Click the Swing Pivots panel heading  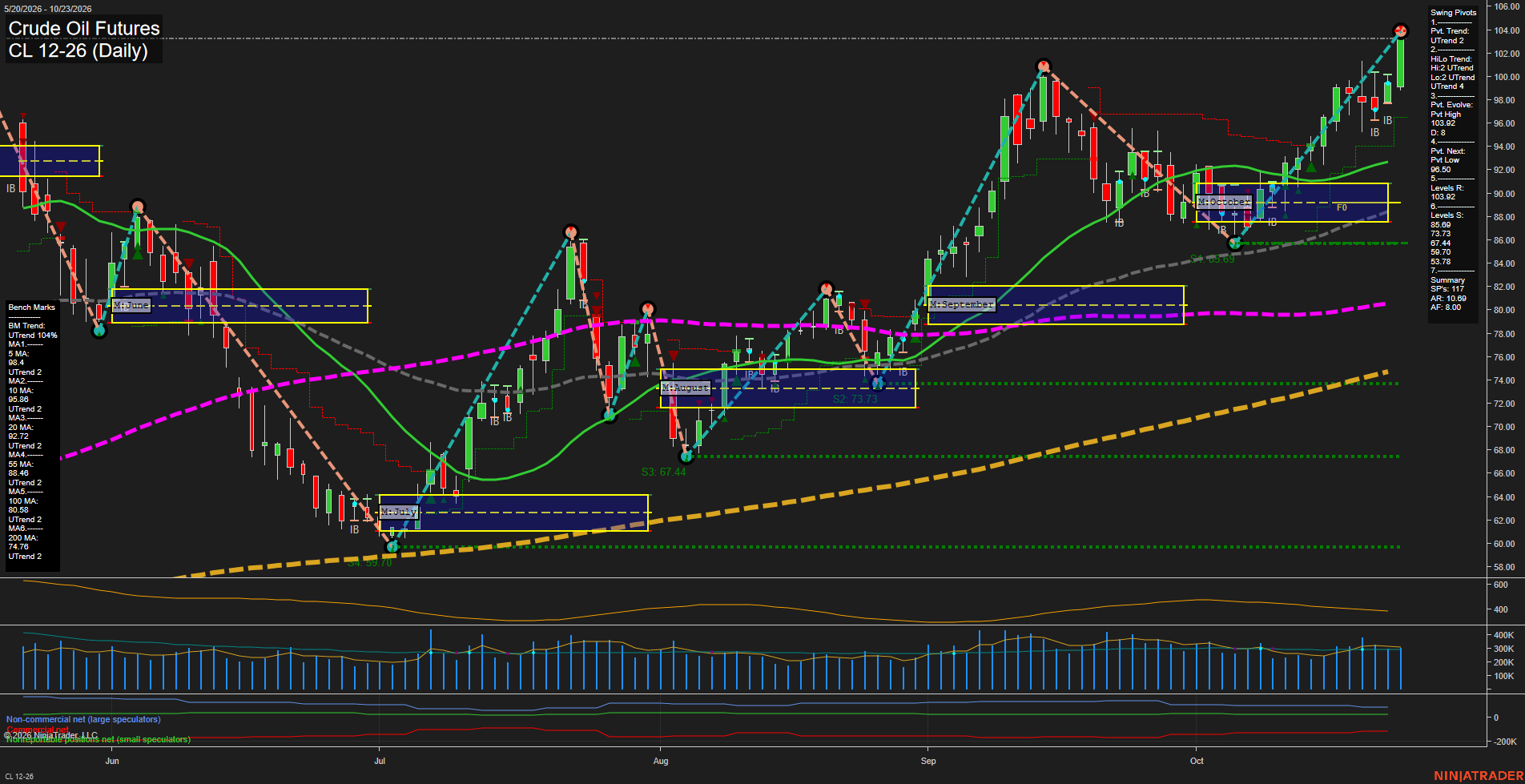[x=1453, y=13]
